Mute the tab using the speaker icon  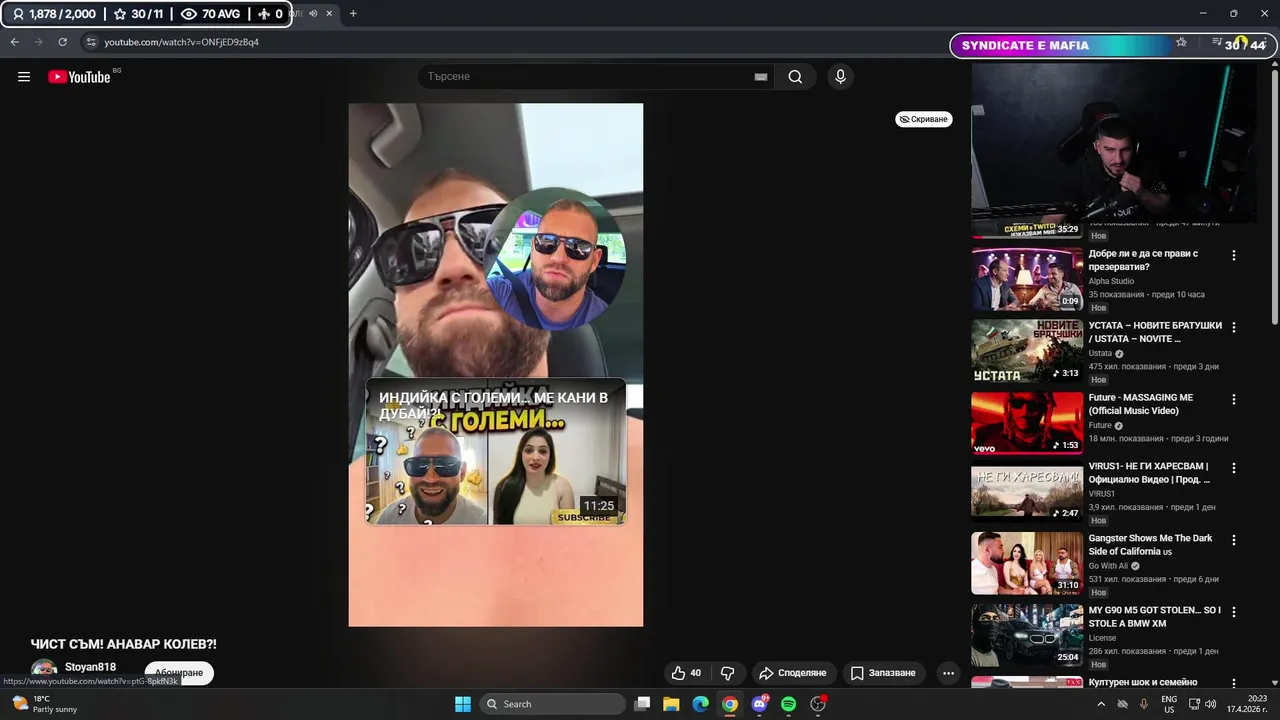(x=313, y=13)
